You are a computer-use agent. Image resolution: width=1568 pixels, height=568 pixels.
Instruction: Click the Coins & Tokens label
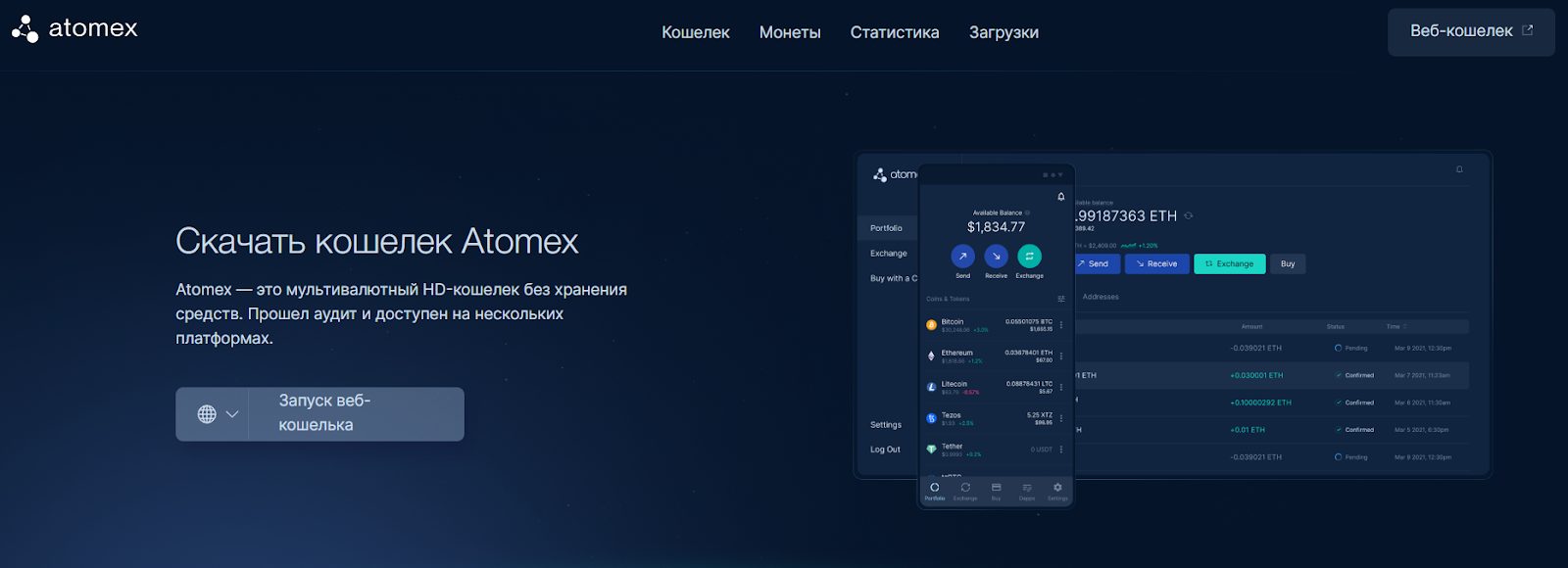(x=948, y=299)
